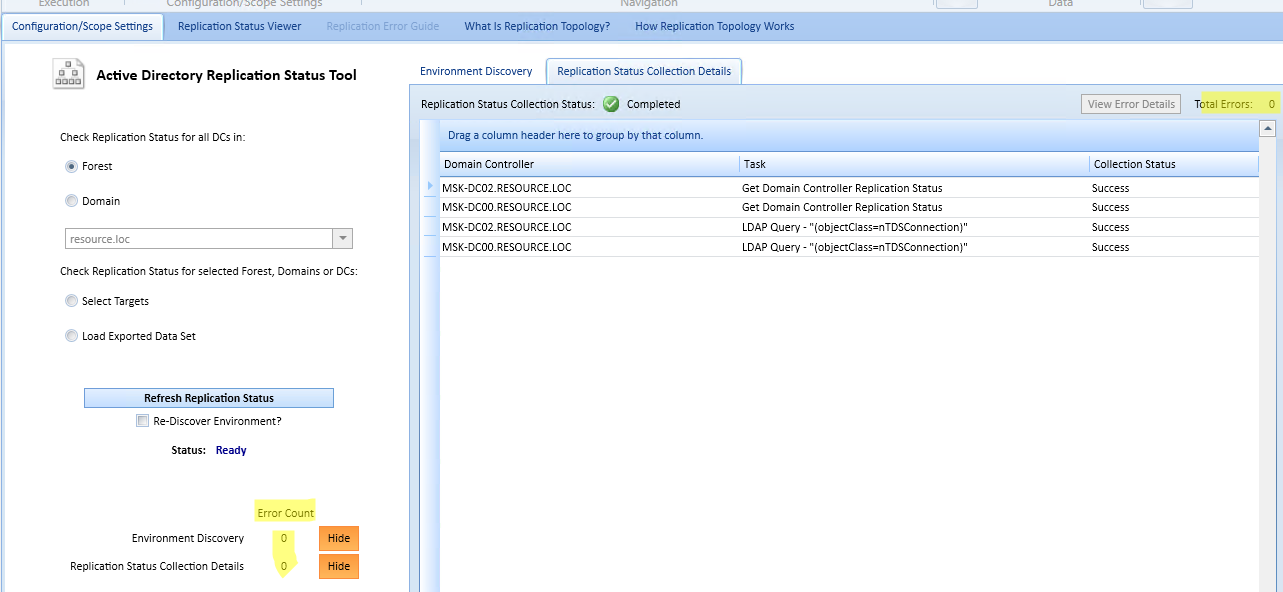The width and height of the screenshot is (1283, 592).
Task: Select the Replication Status Collection Details tab
Action: [644, 71]
